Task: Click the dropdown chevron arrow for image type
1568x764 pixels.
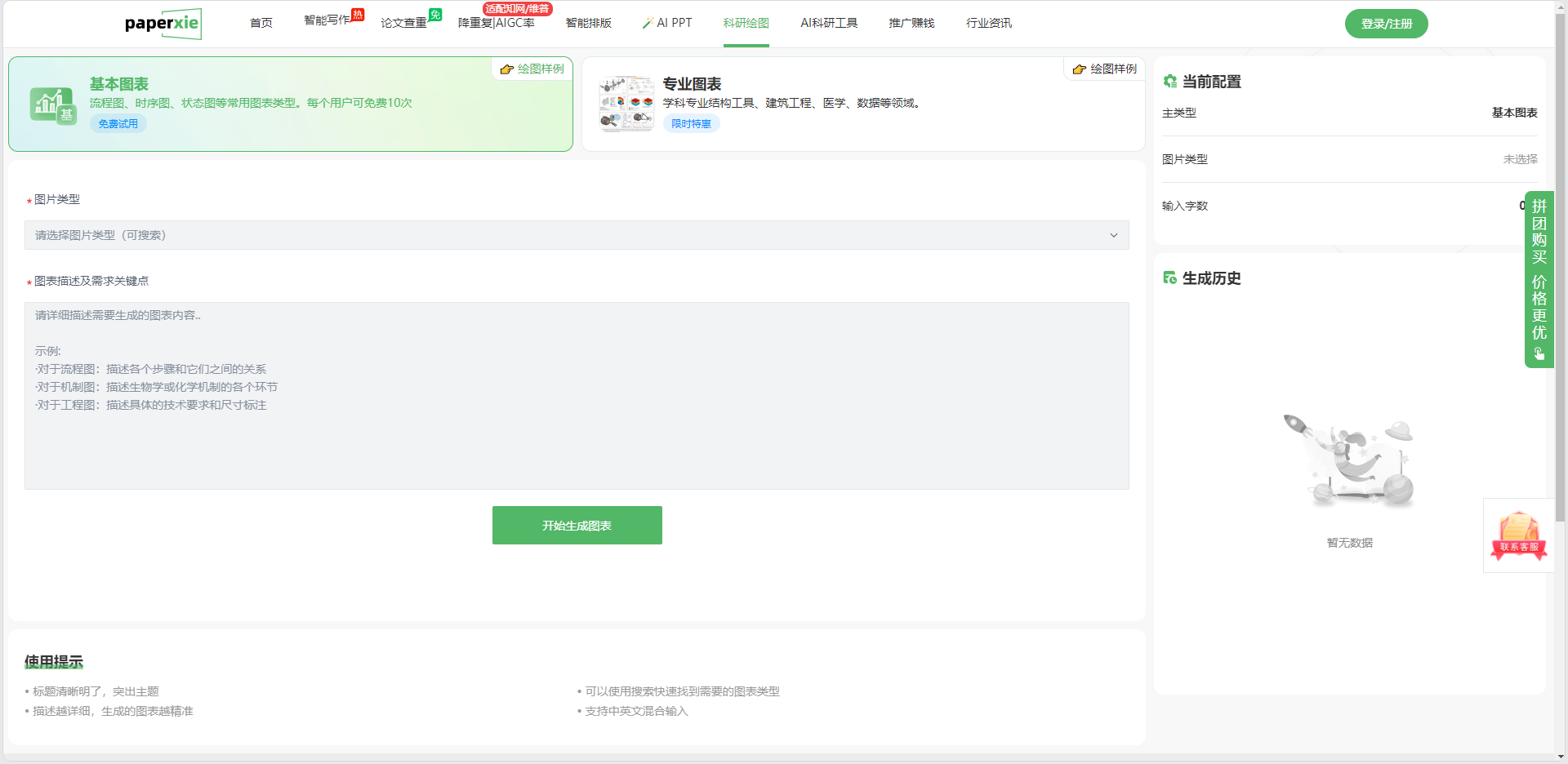Action: 1113,235
